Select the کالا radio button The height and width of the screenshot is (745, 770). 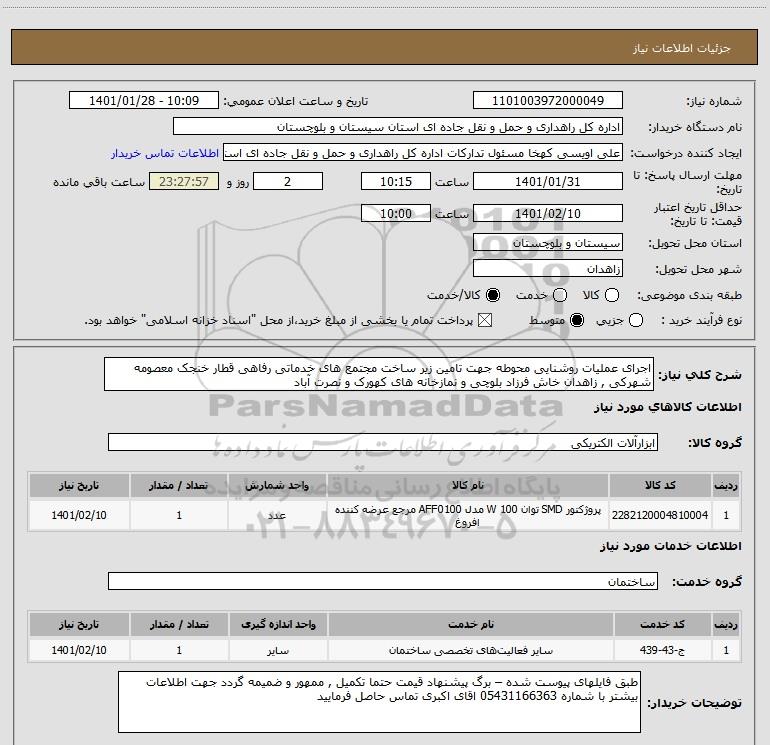tap(612, 295)
